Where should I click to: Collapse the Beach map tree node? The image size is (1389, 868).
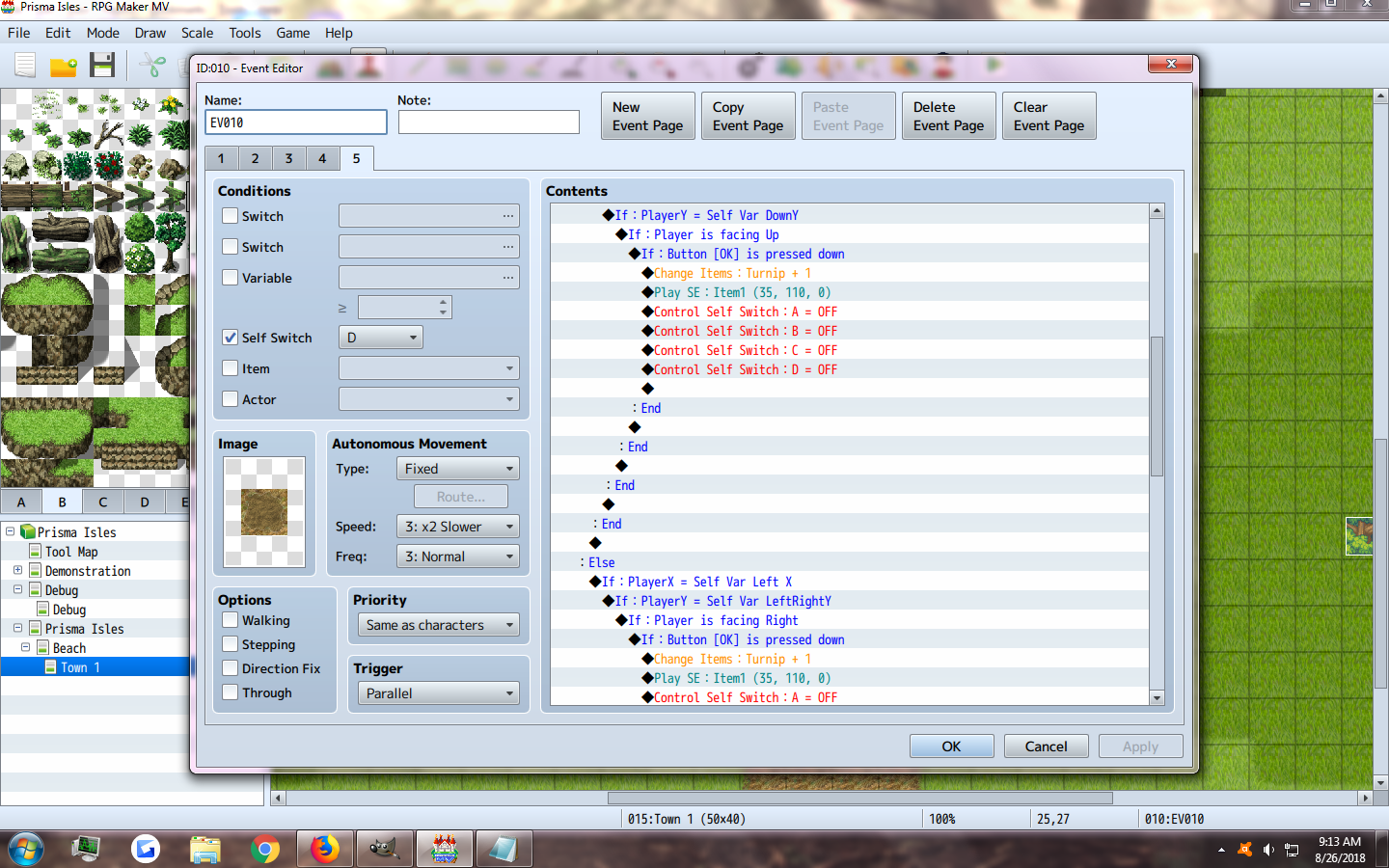(26, 647)
